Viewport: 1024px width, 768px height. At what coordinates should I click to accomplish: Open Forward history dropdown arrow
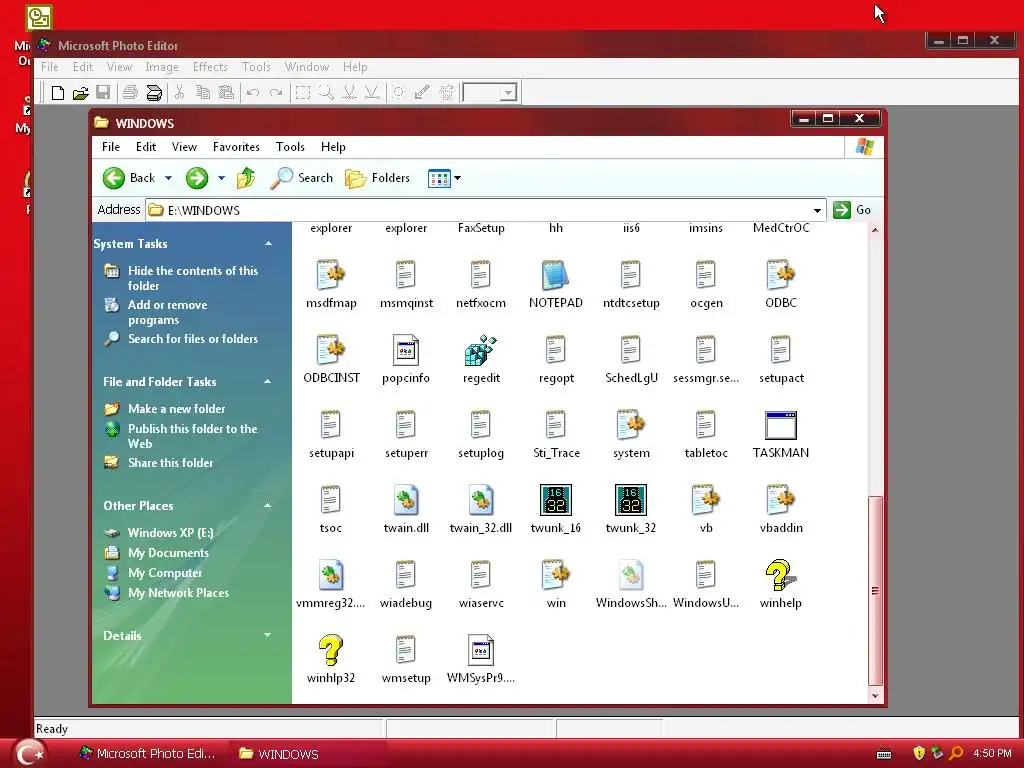pyautogui.click(x=221, y=178)
